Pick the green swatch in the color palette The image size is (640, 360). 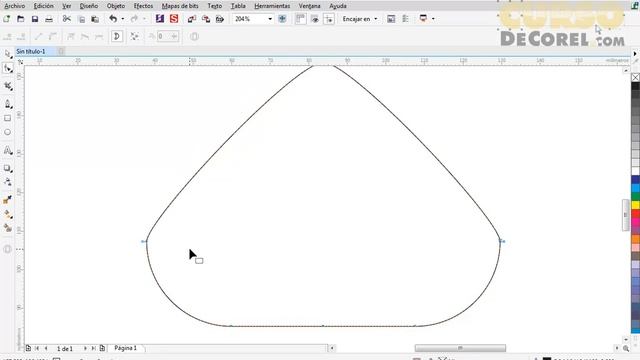click(x=635, y=197)
